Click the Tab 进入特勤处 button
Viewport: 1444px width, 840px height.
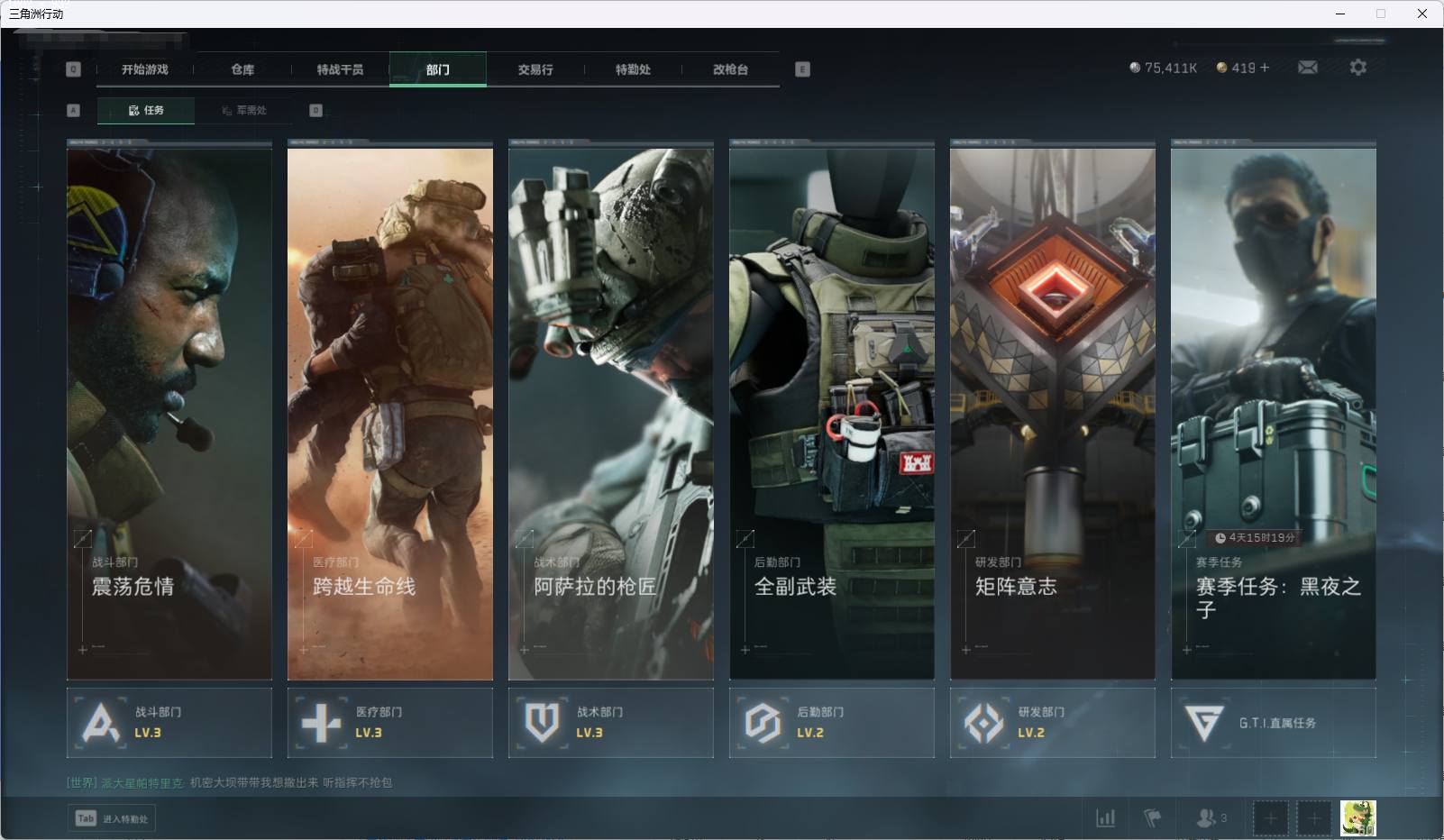112,818
